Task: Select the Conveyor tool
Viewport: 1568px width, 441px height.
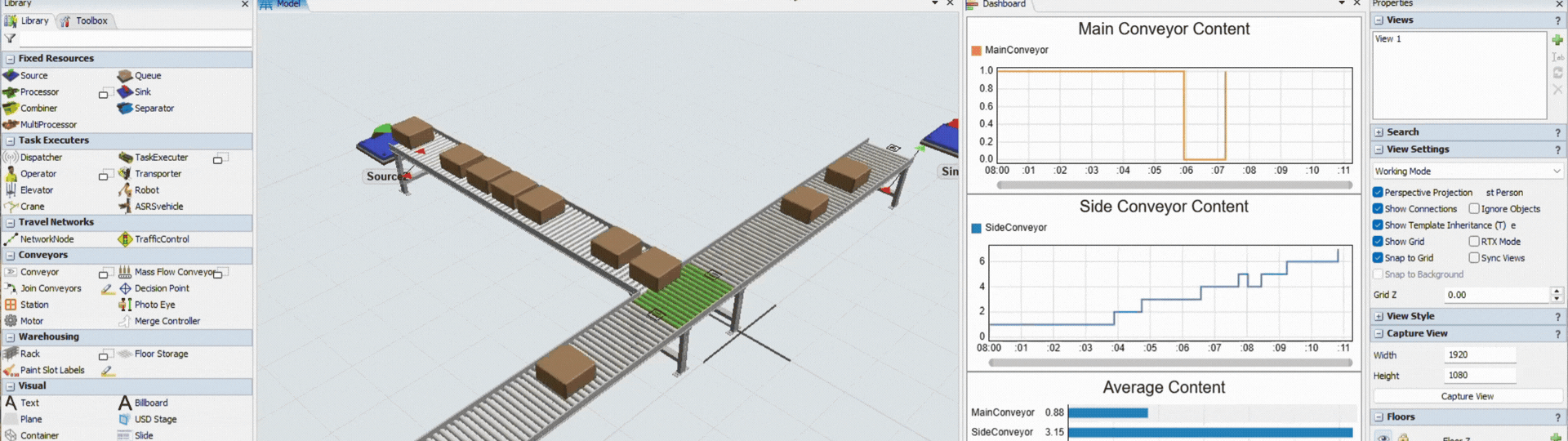Action: coord(31,272)
